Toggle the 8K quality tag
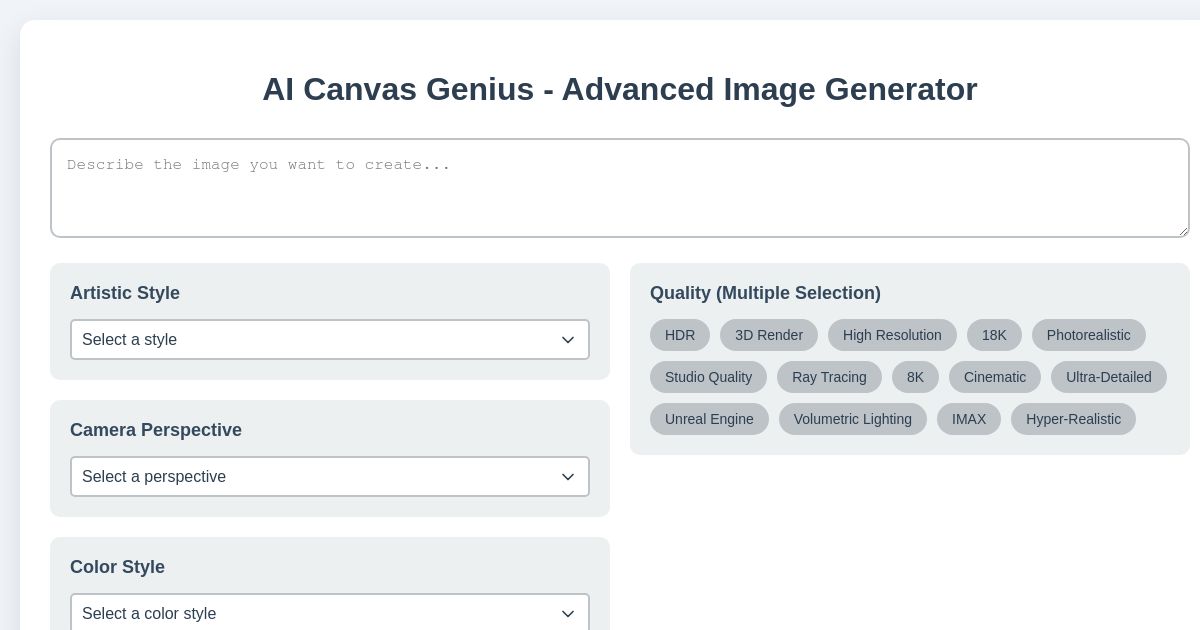The image size is (1200, 630). coord(915,377)
